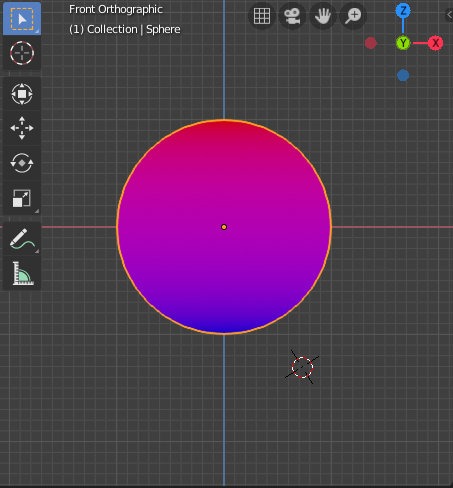The image size is (453, 488).
Task: Select the Select Box tool
Action: tap(22, 19)
